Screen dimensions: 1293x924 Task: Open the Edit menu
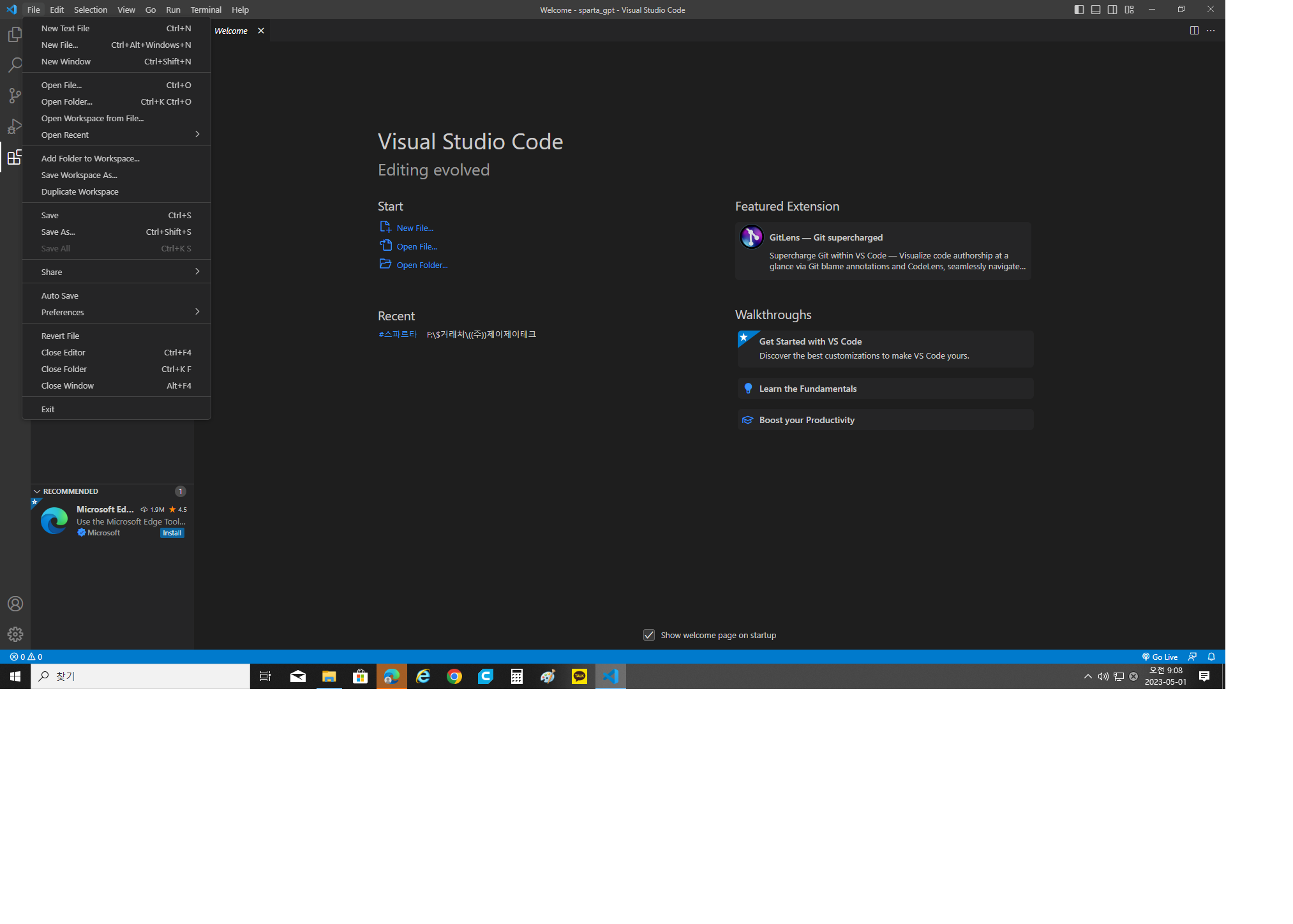[57, 10]
